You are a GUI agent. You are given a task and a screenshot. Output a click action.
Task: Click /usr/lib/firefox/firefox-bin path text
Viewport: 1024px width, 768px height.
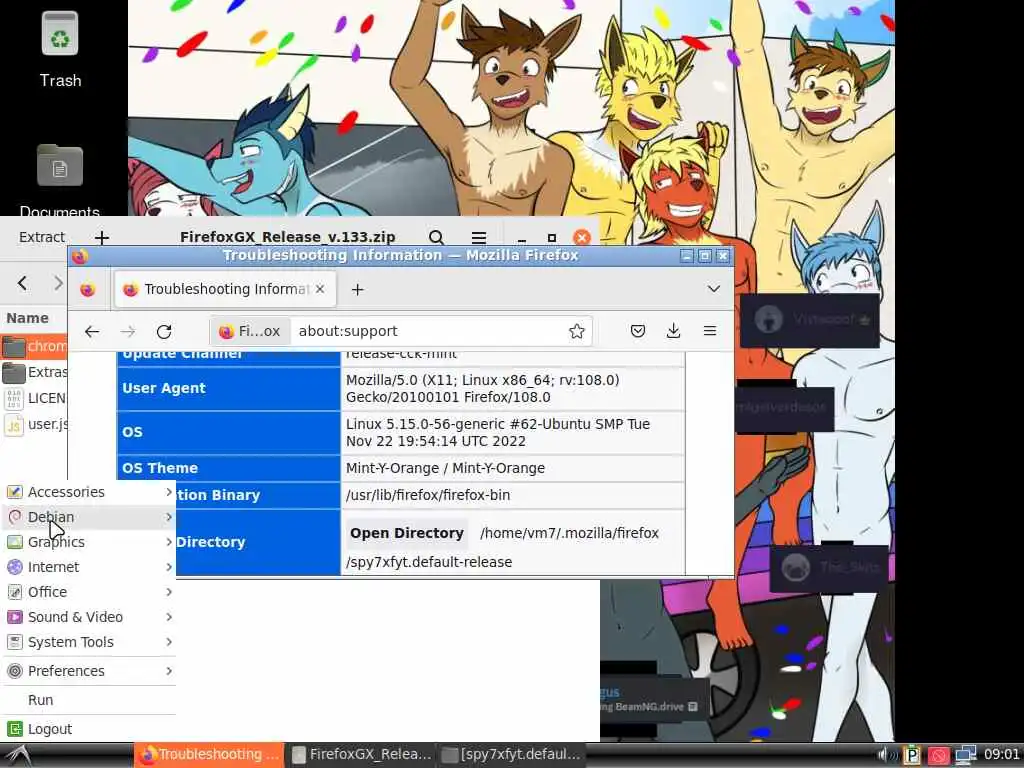428,495
